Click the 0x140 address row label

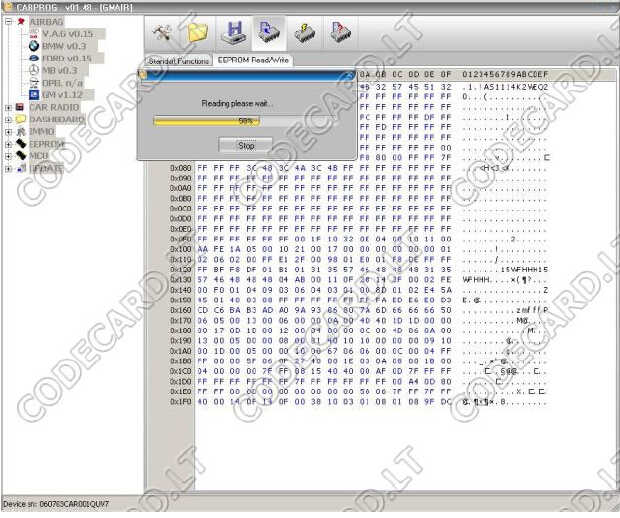[181, 290]
